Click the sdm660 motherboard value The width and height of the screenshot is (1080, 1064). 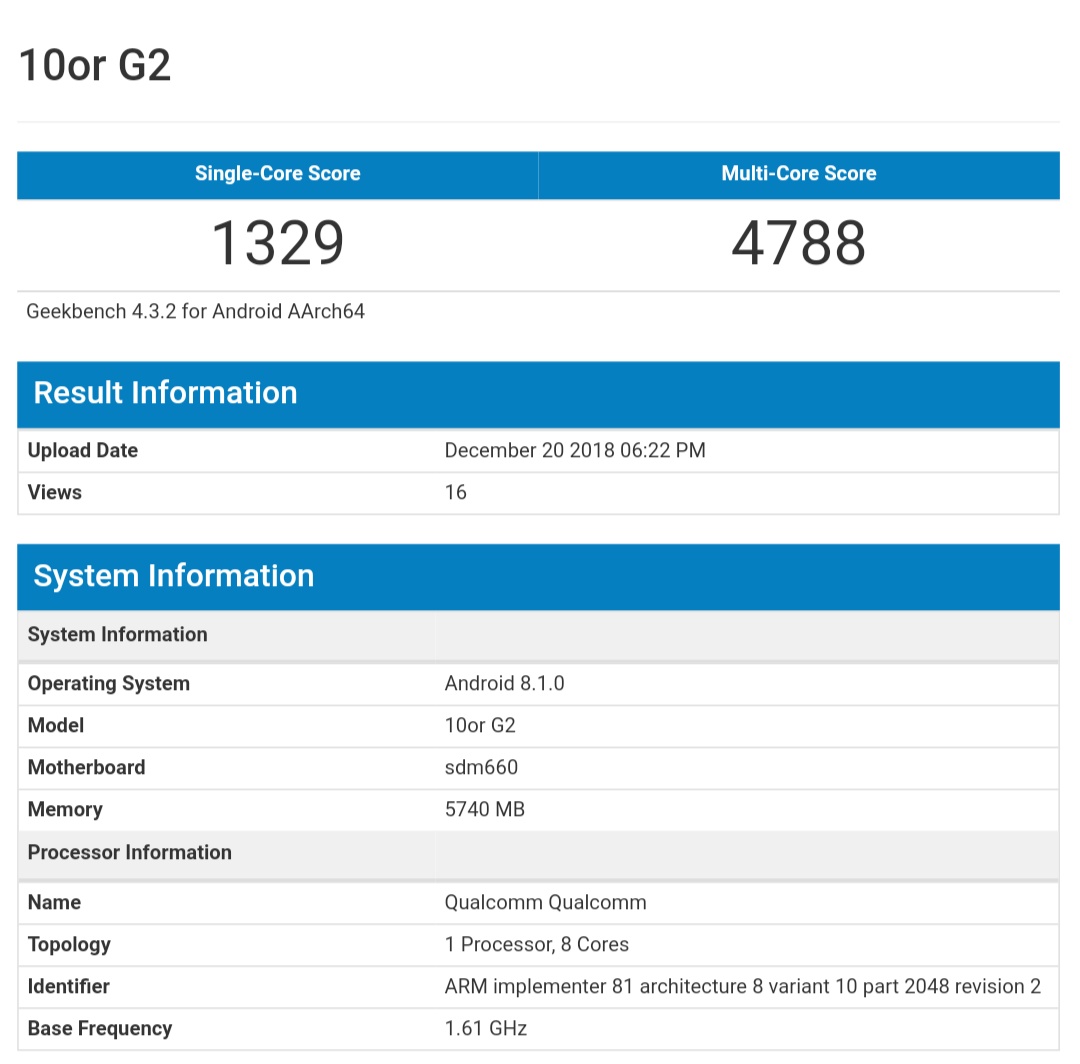[x=480, y=767]
